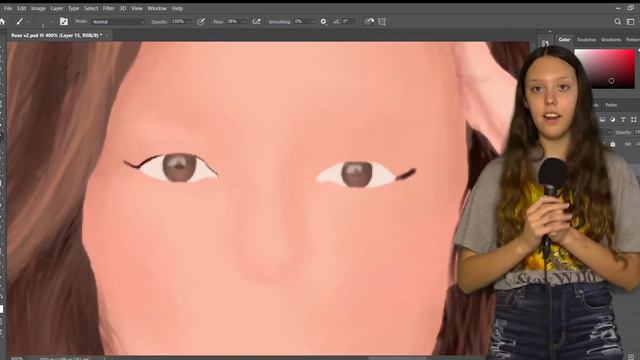
Task: Open the View menu
Action: pyautogui.click(x=137, y=8)
